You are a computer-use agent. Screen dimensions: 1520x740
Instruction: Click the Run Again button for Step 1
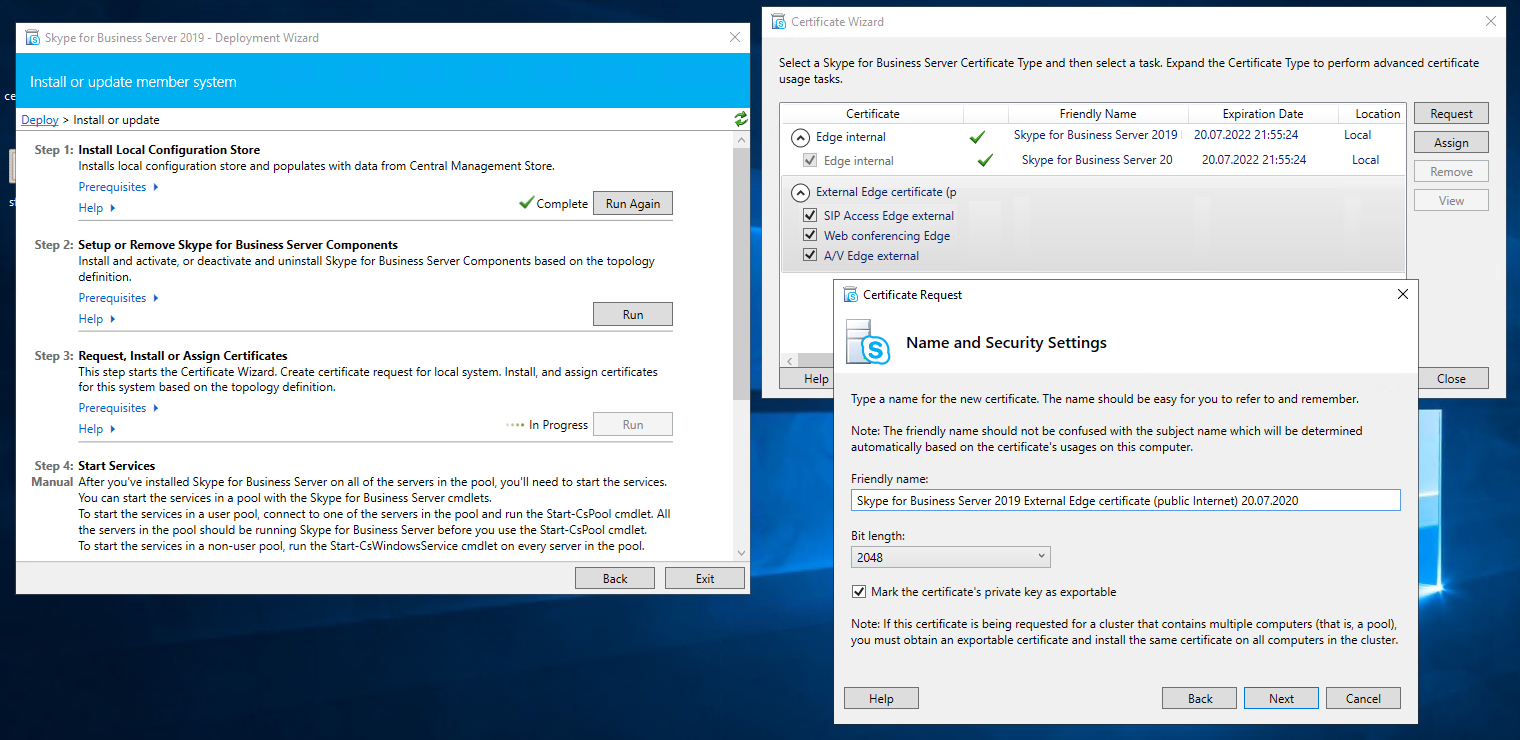tap(632, 204)
